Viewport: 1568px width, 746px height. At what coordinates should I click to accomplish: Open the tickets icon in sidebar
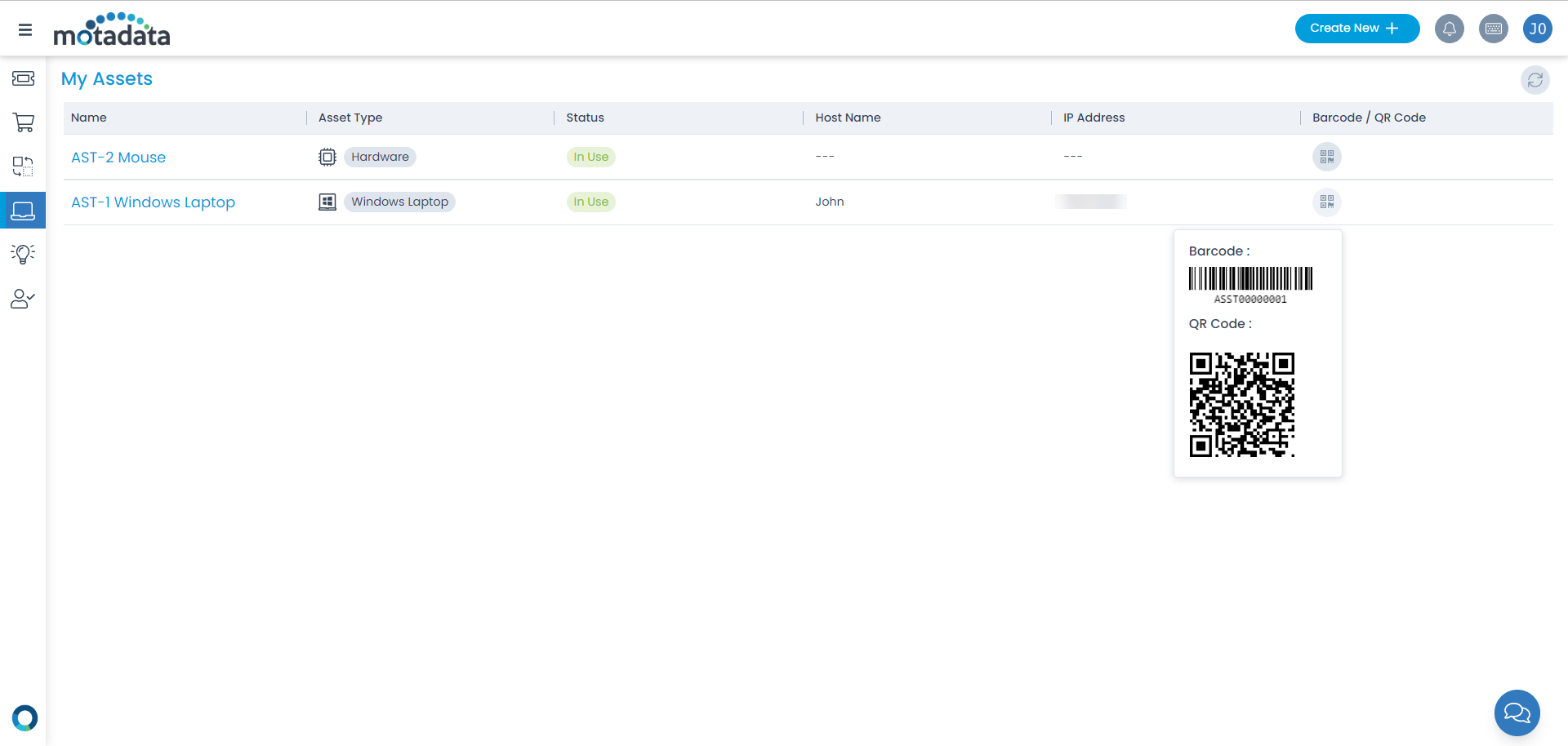23,78
